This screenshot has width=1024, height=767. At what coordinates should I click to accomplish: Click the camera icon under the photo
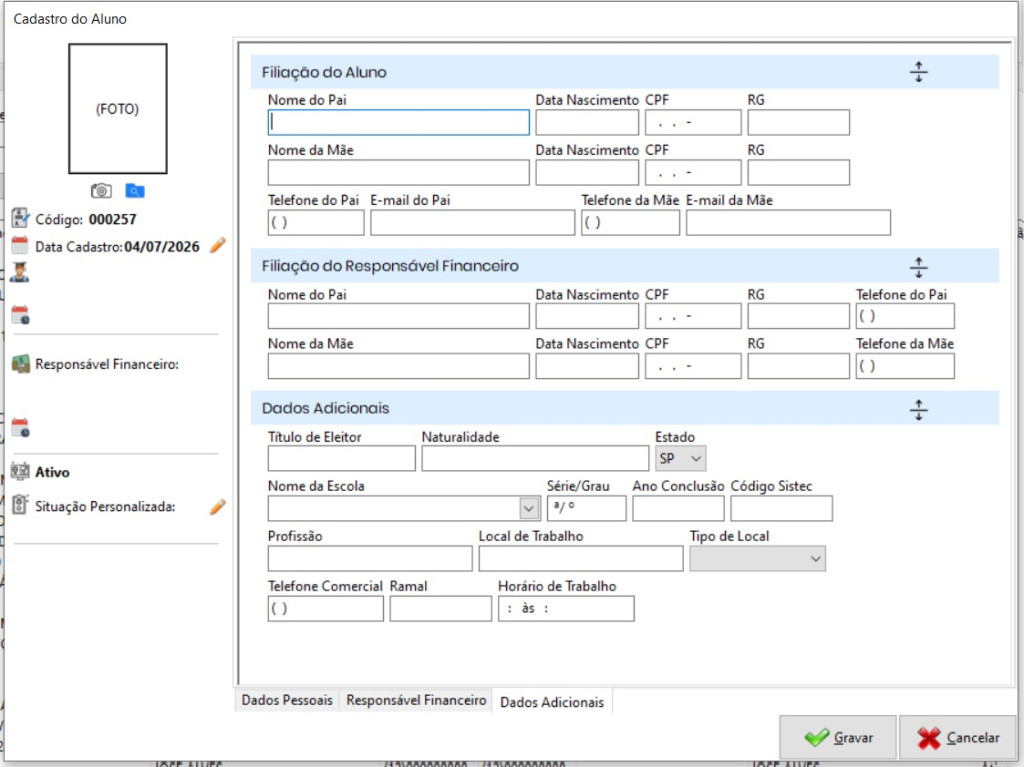point(101,191)
